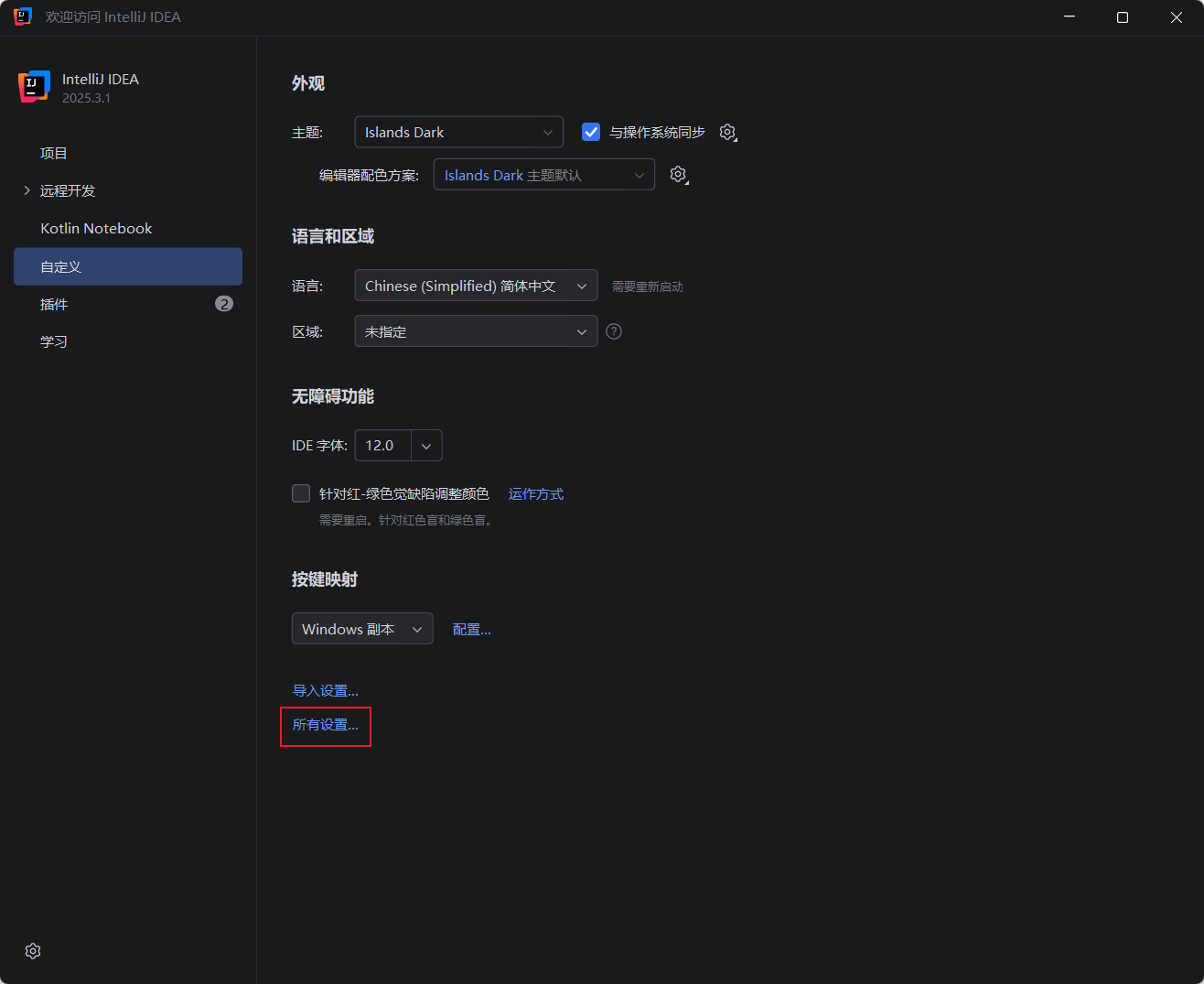Enable 针对红-绿色觉缺陷调整颜色 checkbox
This screenshot has width=1204, height=984.
[x=301, y=493]
